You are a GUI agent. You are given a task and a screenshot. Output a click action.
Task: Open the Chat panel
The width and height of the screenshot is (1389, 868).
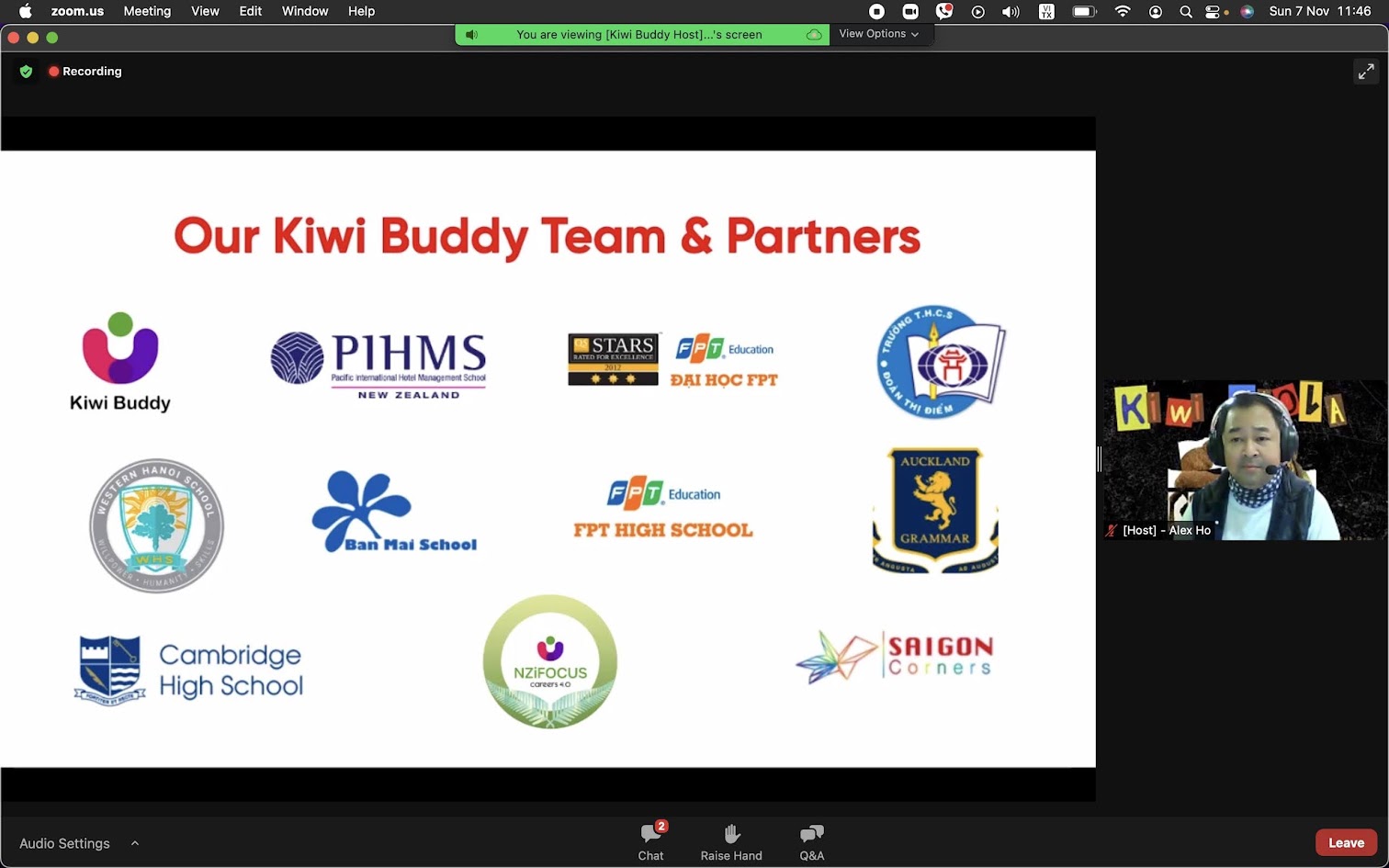tap(651, 841)
